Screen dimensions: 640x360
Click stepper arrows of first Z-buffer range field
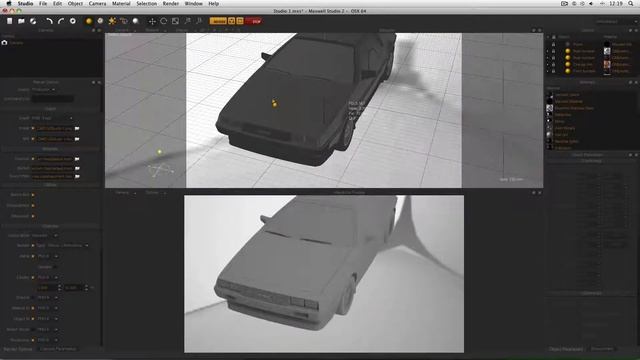(x=60, y=288)
